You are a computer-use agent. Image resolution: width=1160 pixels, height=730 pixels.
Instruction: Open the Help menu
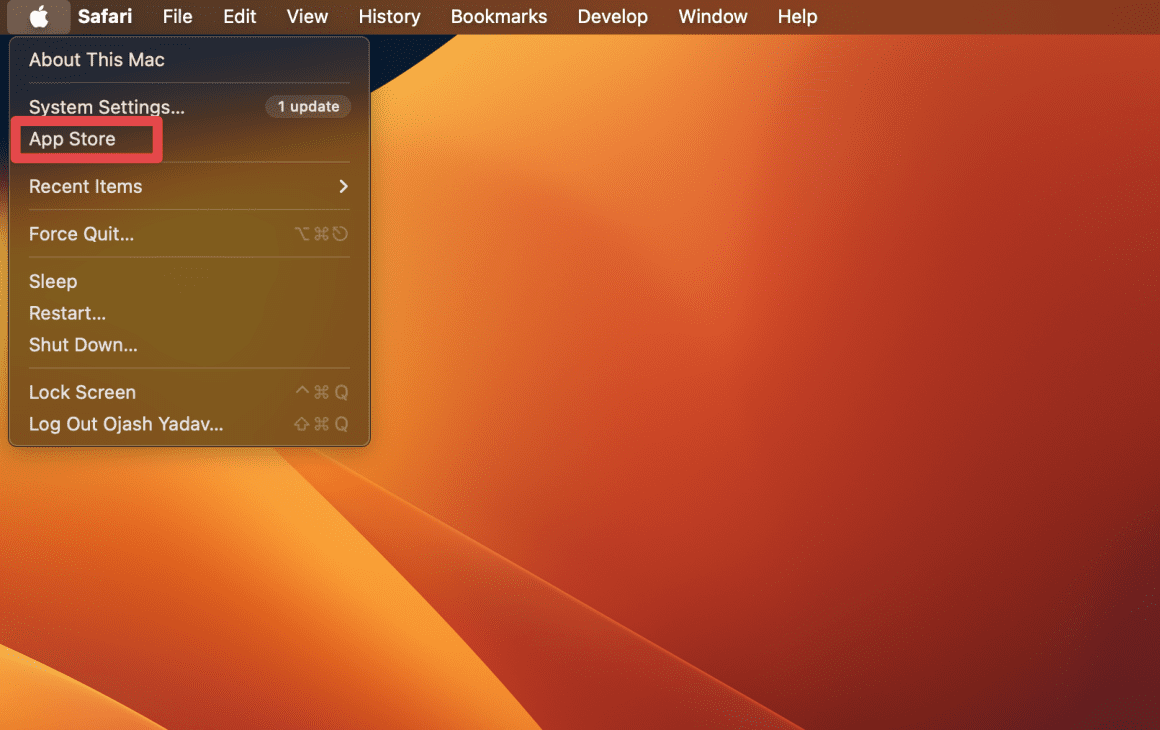(x=797, y=17)
